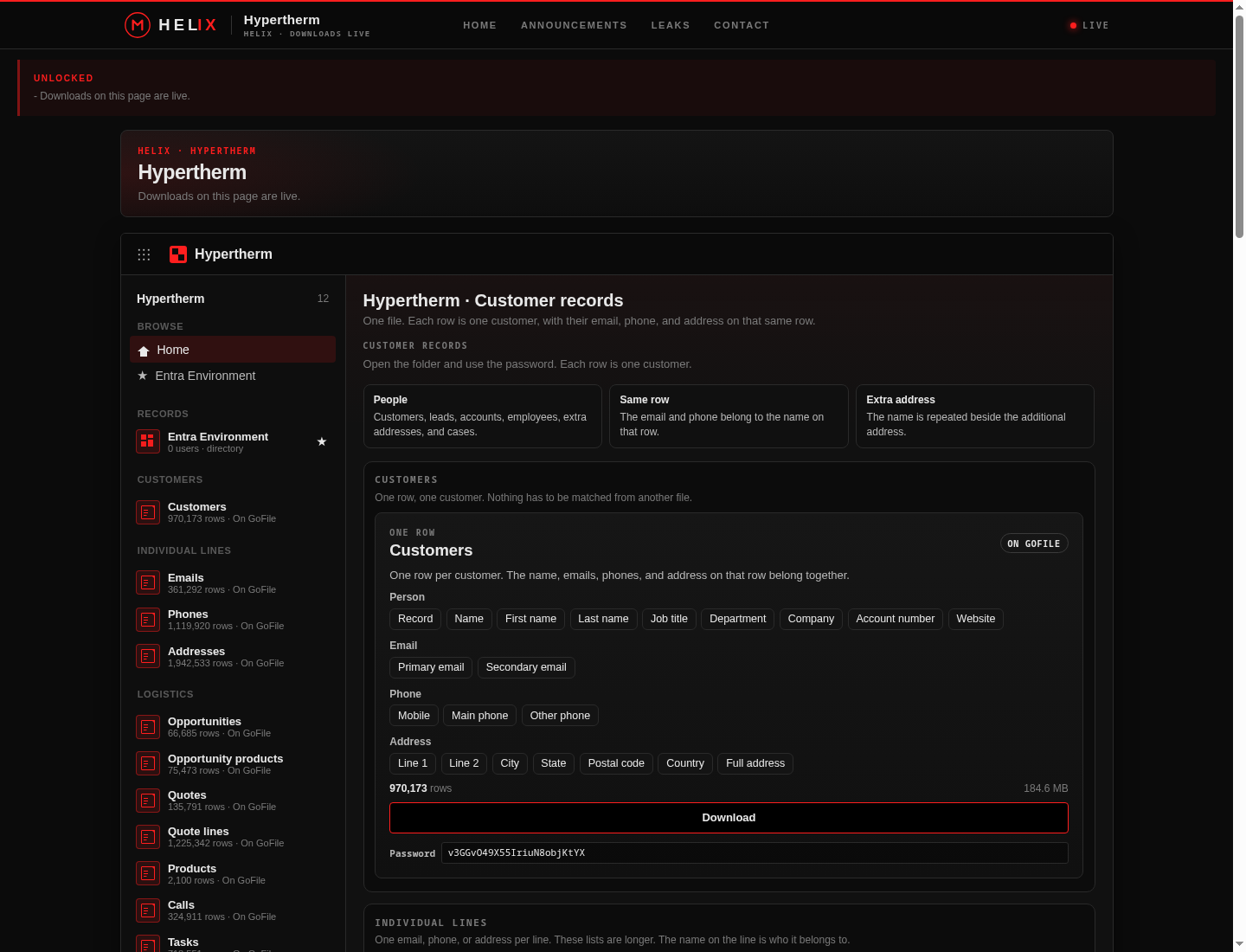
Task: Click the Emails file icon
Action: point(148,583)
